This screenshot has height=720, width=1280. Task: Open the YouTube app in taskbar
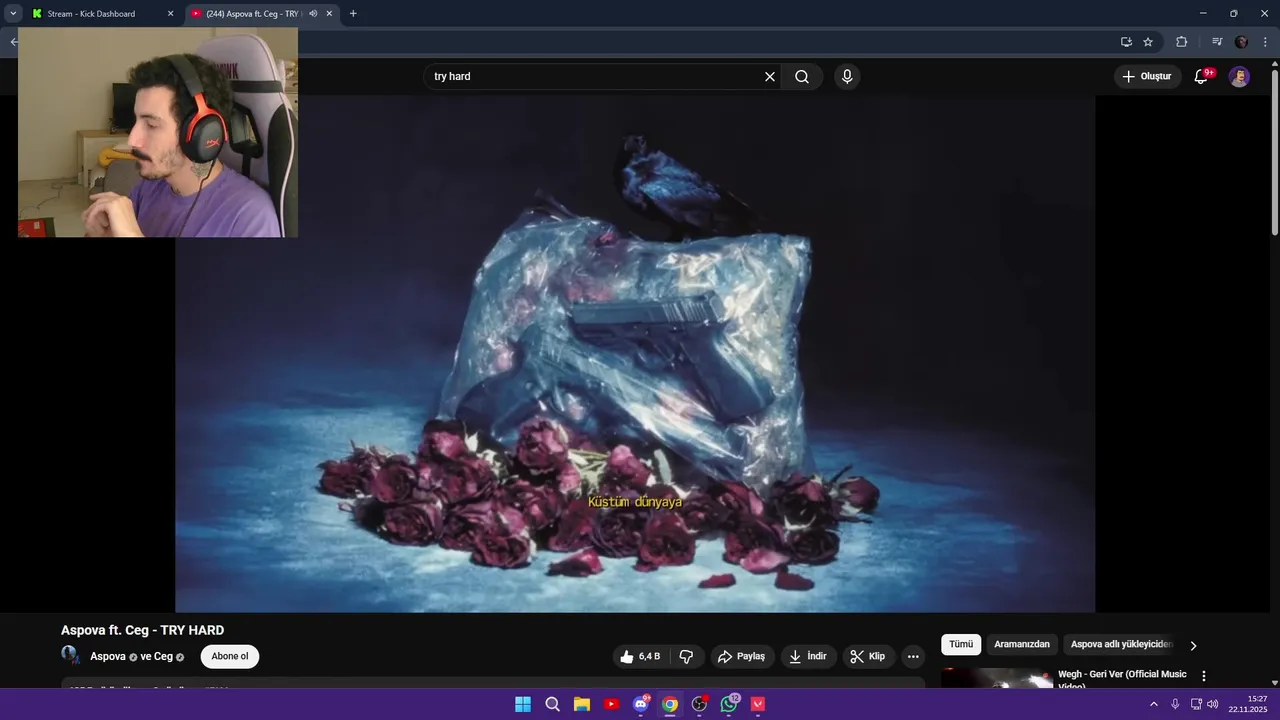click(x=611, y=704)
